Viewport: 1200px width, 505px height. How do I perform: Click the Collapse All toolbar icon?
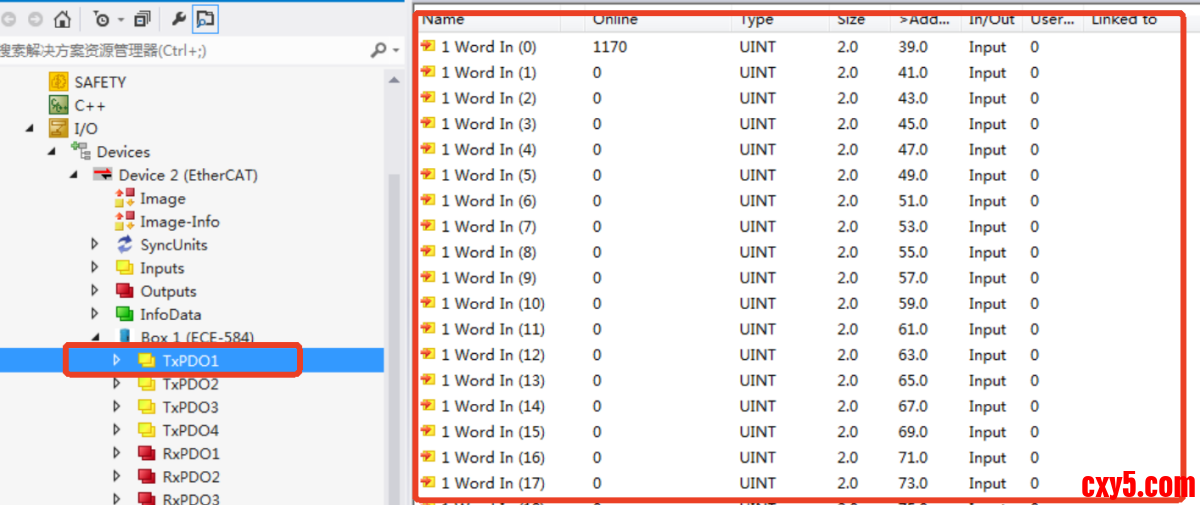coord(143,19)
